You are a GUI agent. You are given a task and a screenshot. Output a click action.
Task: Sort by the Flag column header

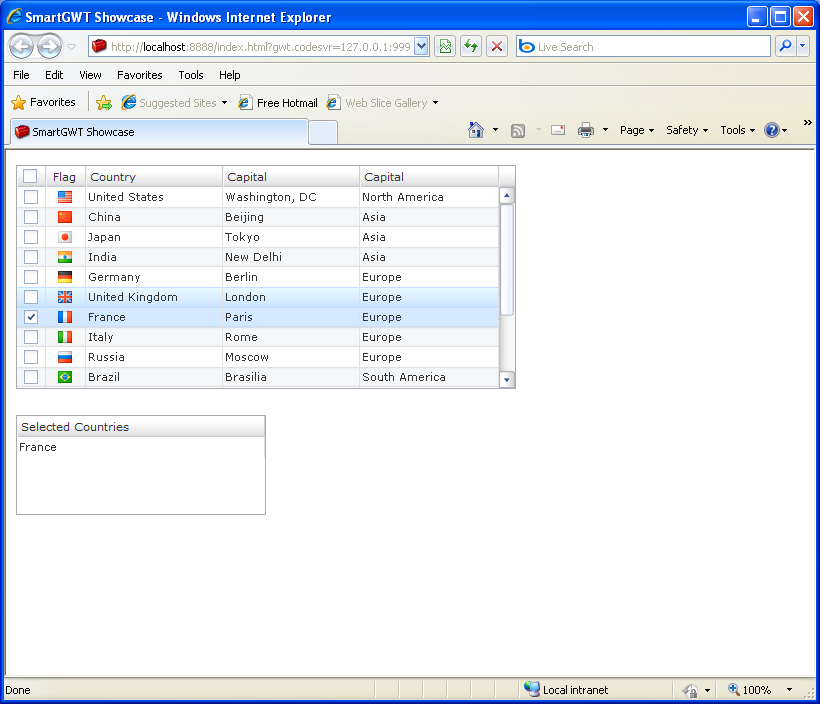(65, 177)
